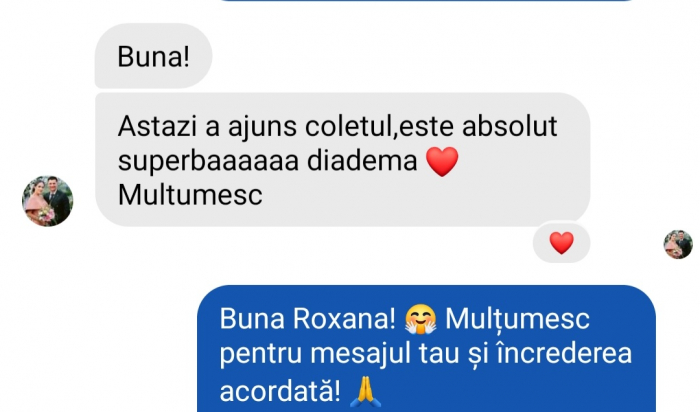700x412 pixels.
Task: Click the word "absolut" in the gray message
Action: [x=510, y=126]
